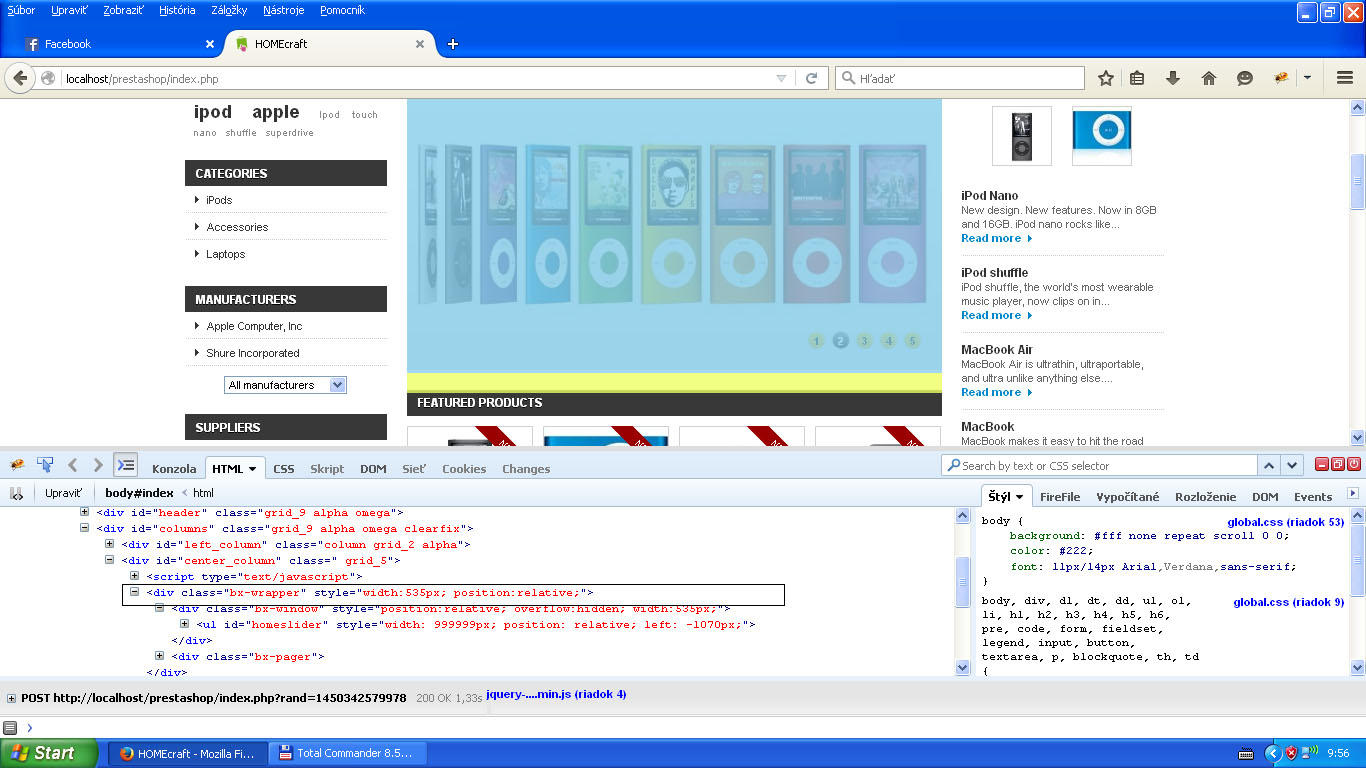Viewport: 1366px width, 768px height.
Task: Expand the div id="left_column" node
Action: coord(110,544)
